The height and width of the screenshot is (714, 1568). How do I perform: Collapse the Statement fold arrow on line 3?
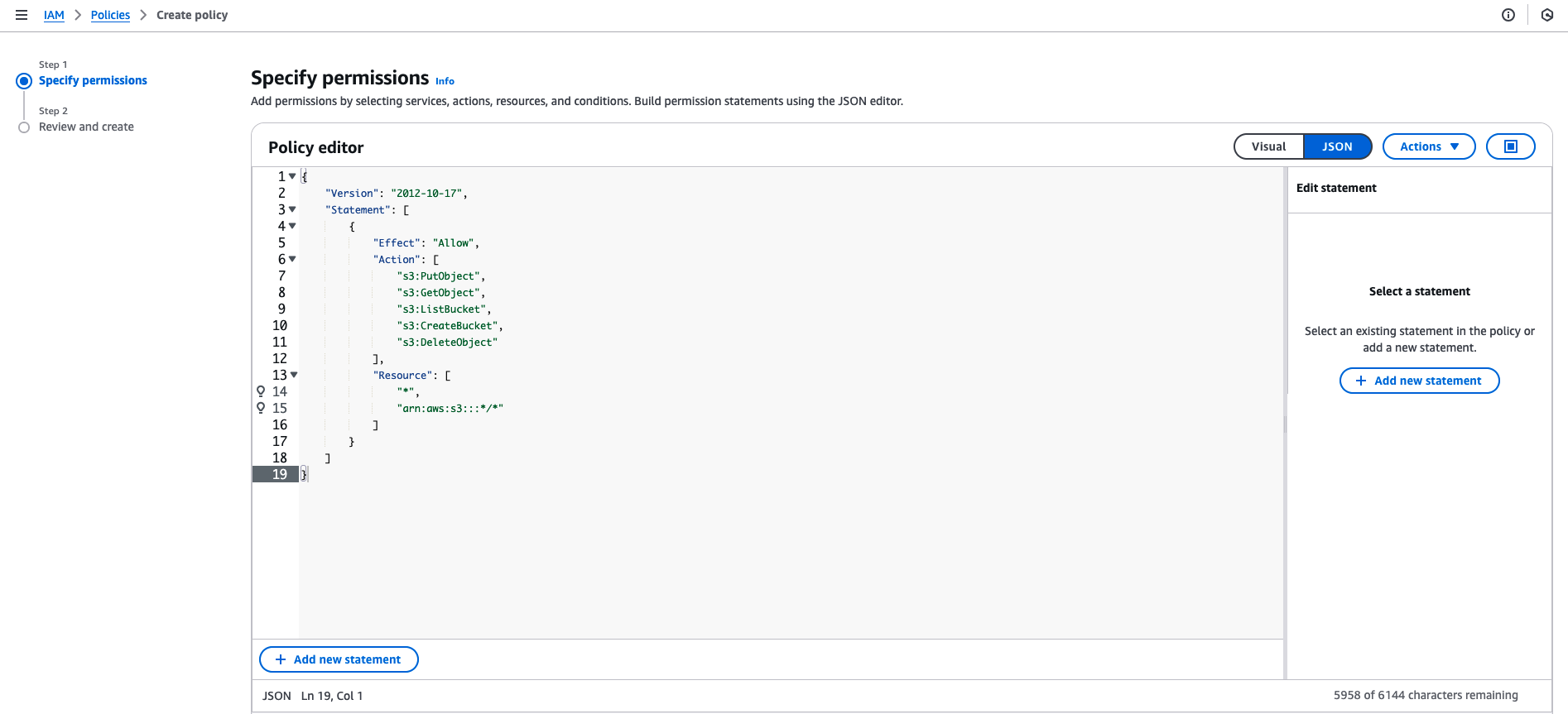292,209
